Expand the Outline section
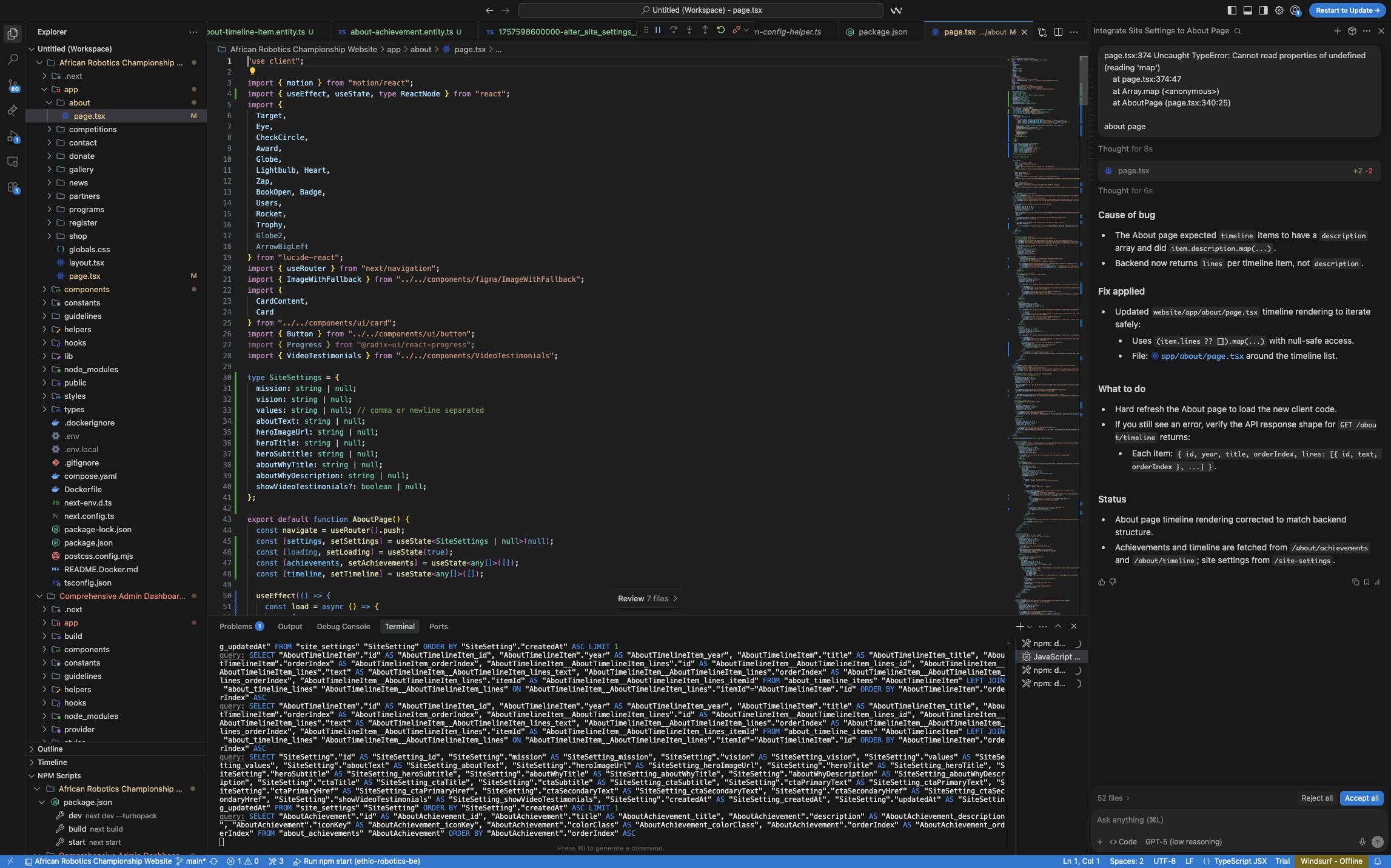Viewport: 1391px width, 868px height. pos(50,749)
